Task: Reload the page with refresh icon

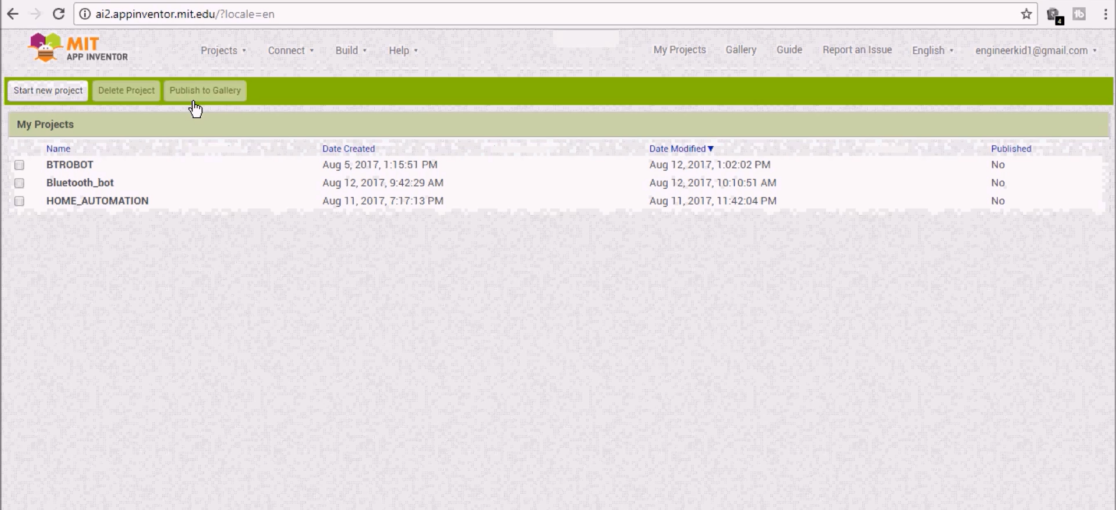Action: (x=59, y=14)
